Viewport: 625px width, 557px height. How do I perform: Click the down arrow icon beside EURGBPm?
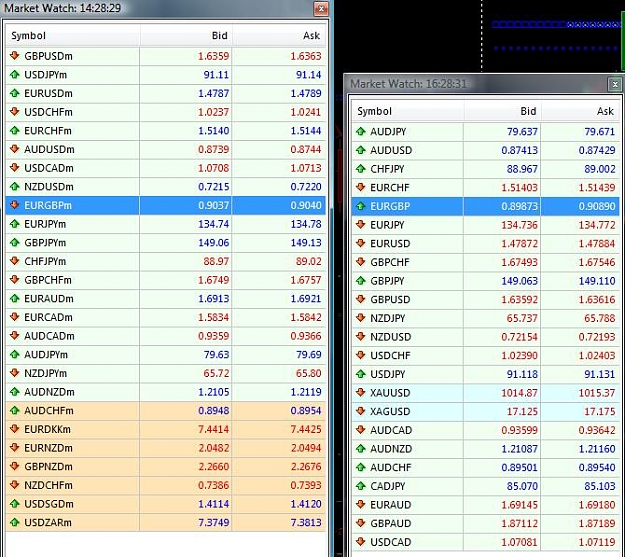[x=15, y=205]
